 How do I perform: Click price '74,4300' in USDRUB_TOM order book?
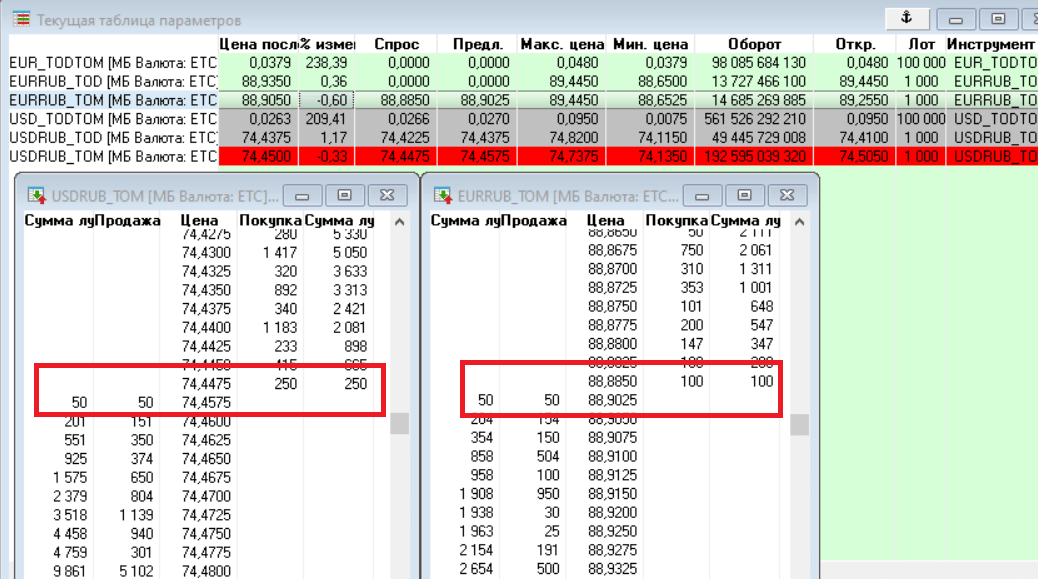207,253
